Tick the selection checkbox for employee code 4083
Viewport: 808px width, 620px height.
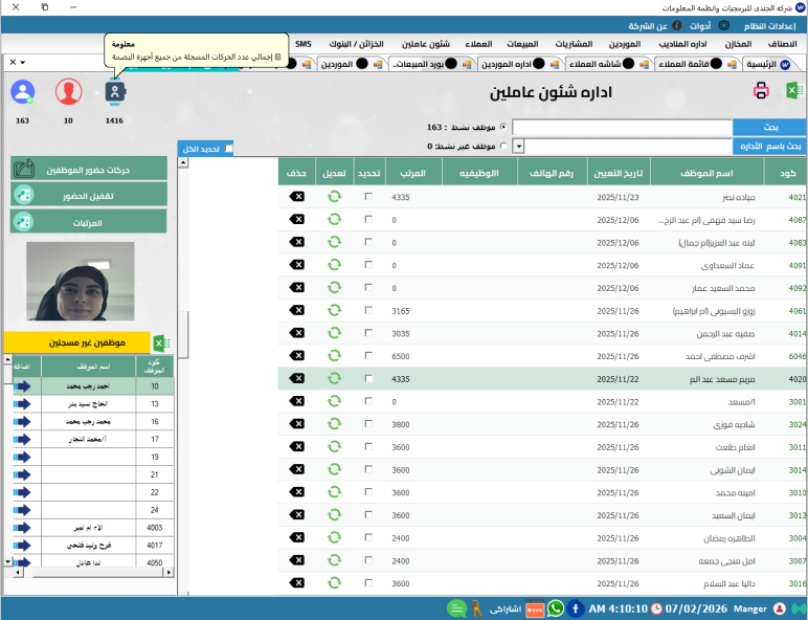[x=368, y=242]
